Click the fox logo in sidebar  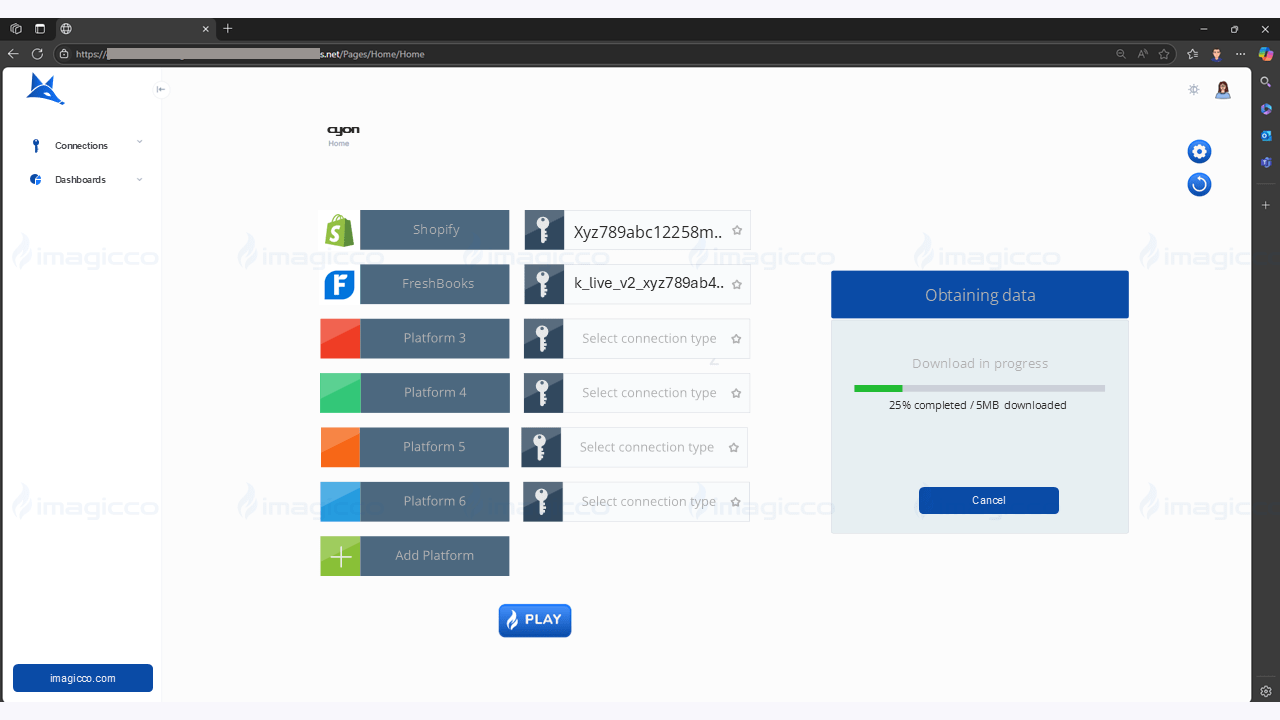[45, 89]
